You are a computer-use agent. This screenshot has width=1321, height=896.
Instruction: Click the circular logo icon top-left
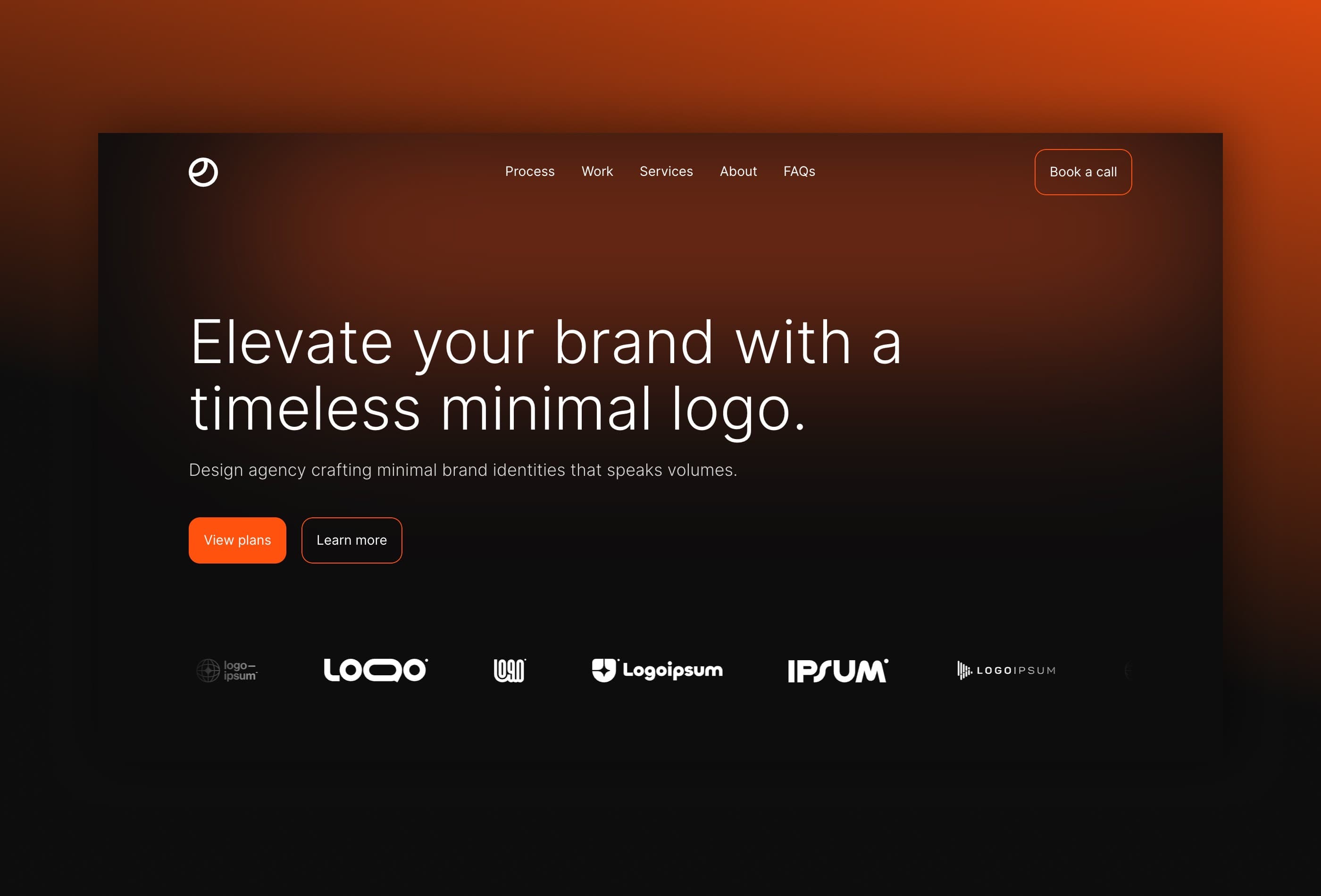coord(203,172)
